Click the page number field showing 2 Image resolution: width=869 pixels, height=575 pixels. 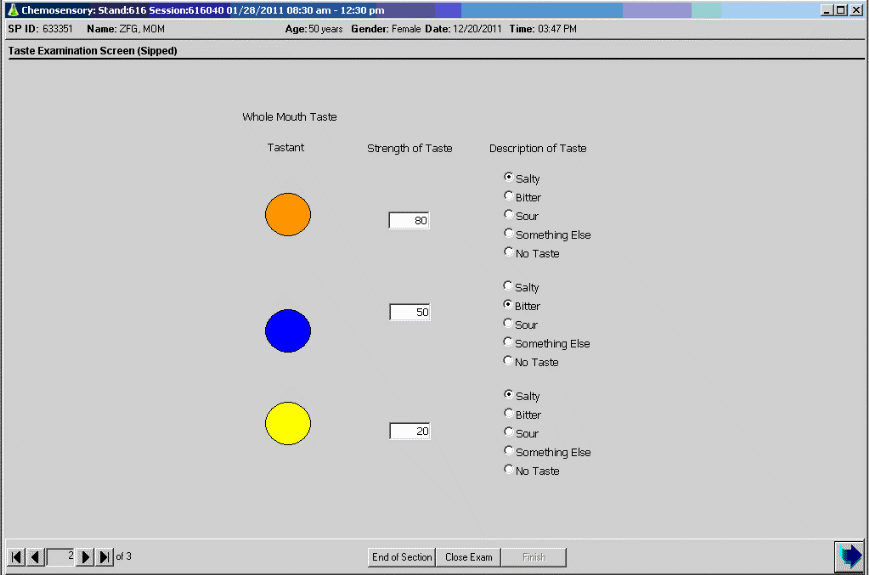coord(61,557)
